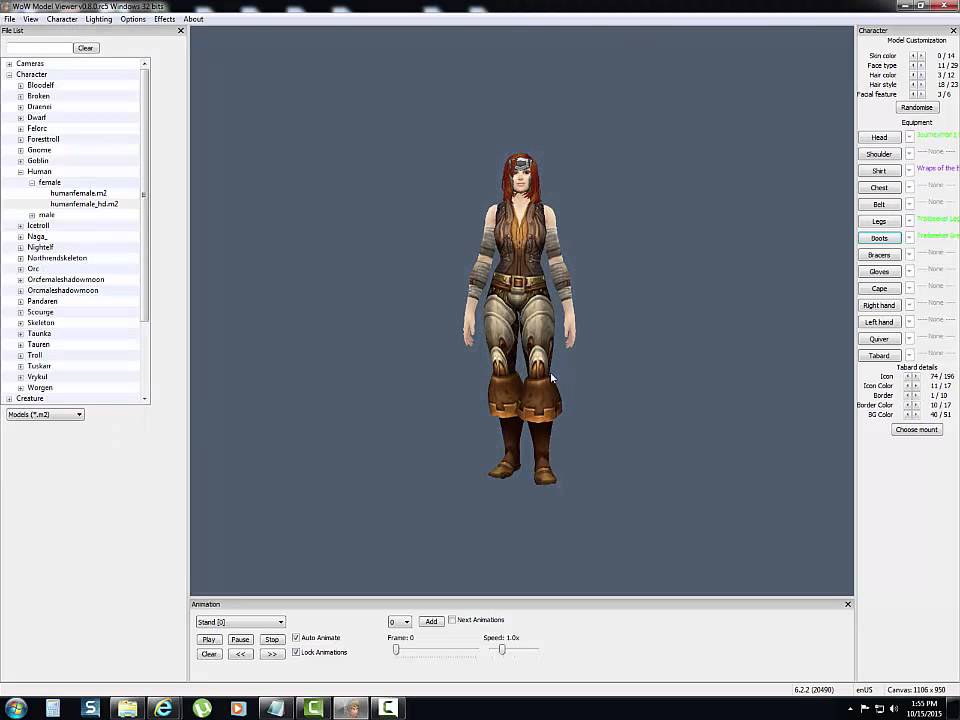Click the volume speaker tray icon
The image size is (960, 720).
[893, 708]
